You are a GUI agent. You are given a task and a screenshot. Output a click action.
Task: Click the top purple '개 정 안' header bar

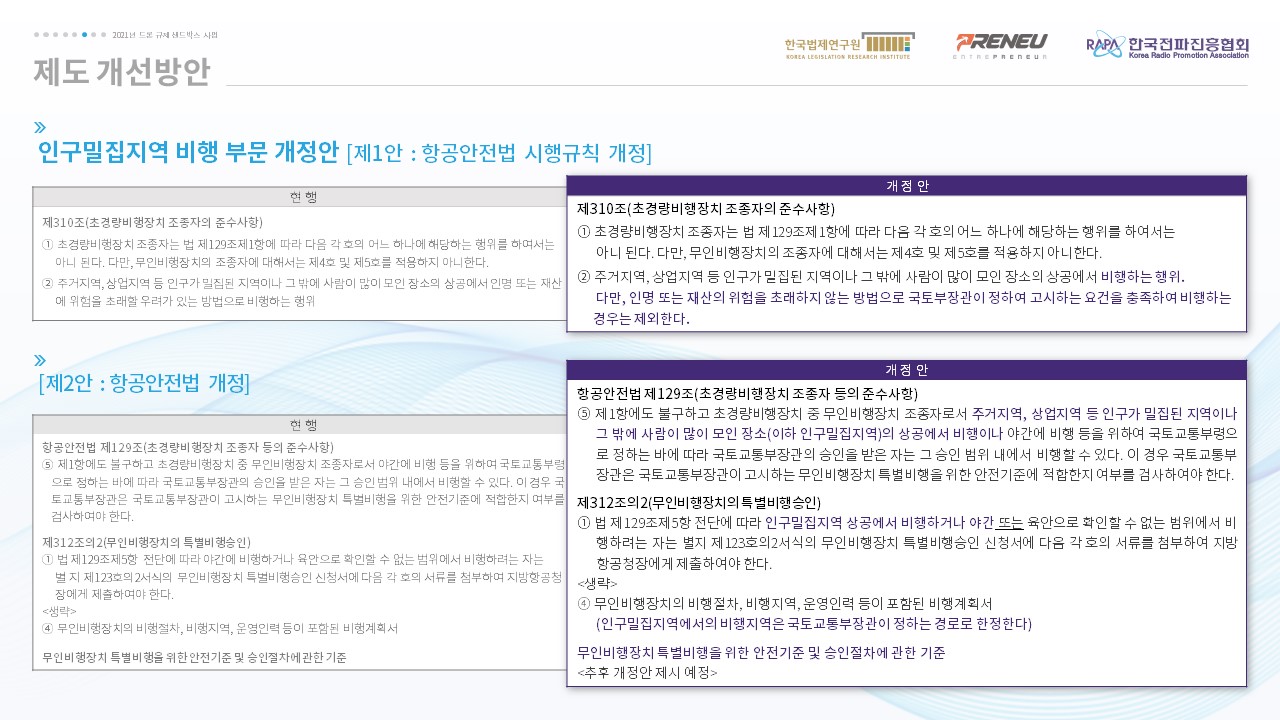click(x=907, y=186)
